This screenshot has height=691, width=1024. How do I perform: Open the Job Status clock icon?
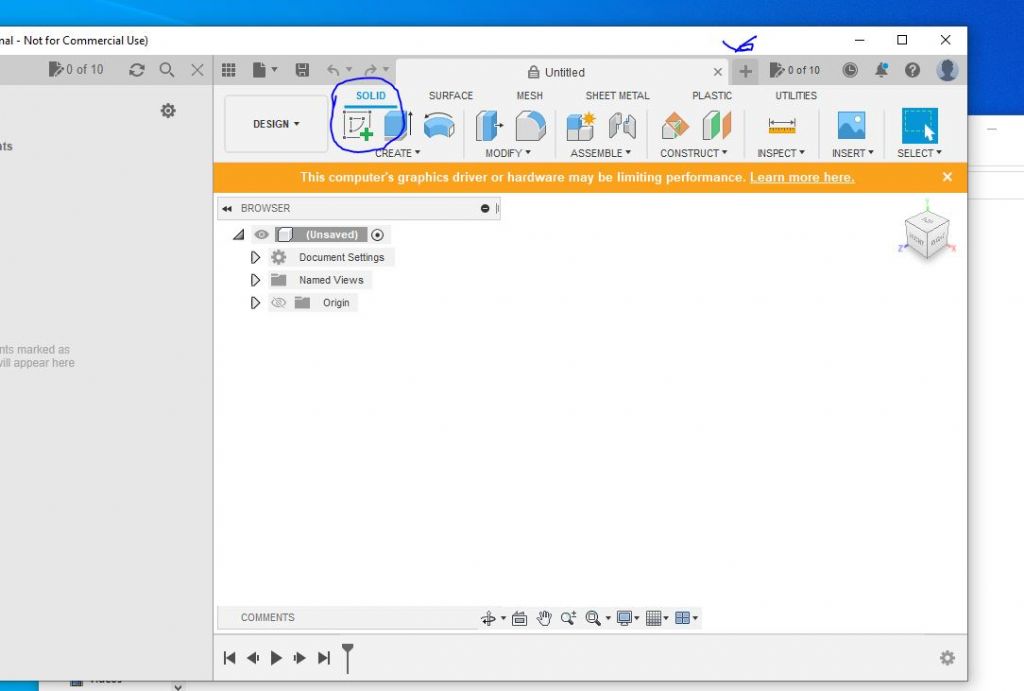coord(850,70)
